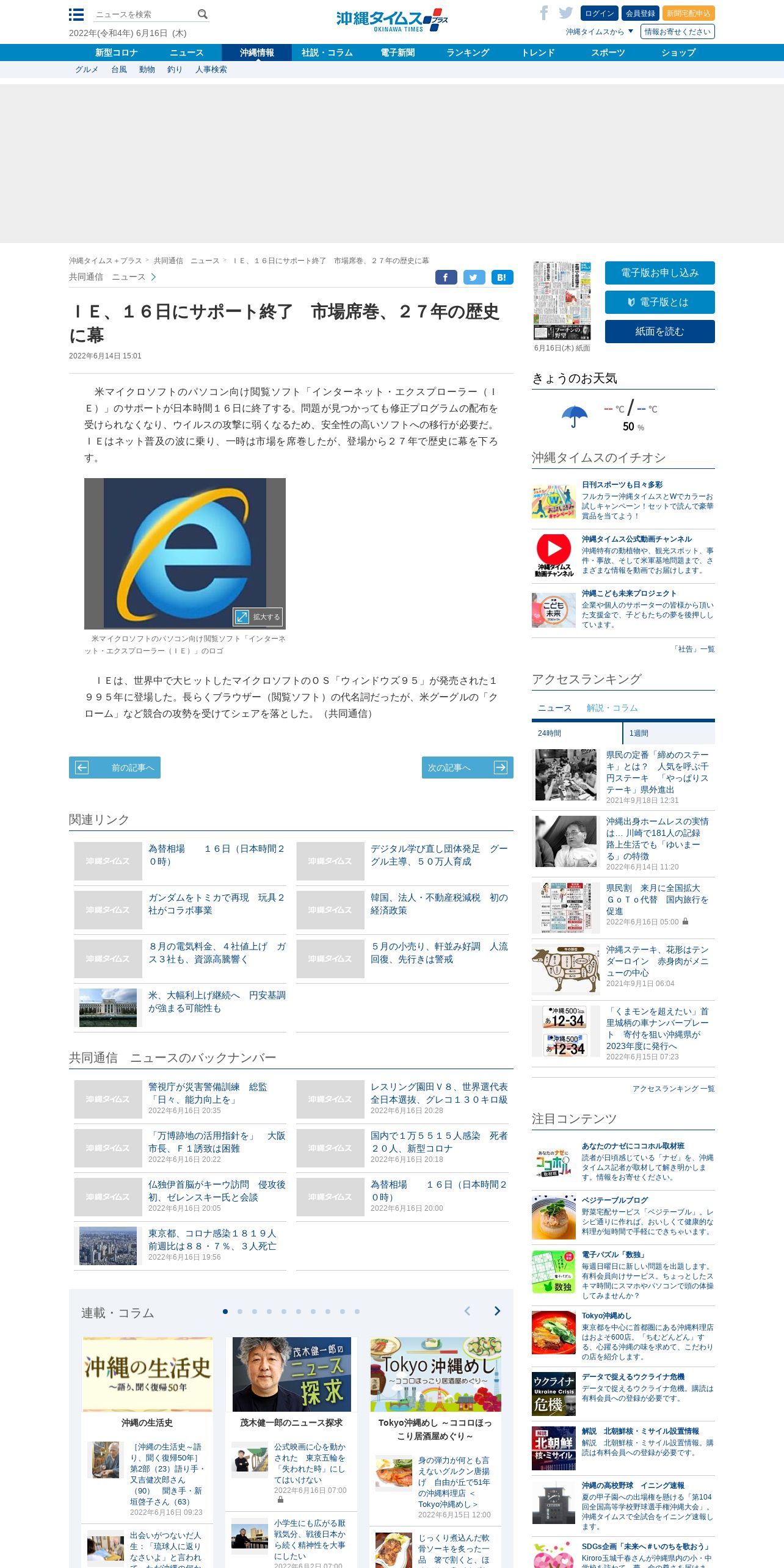Click the 新聞宅配申込 button
The height and width of the screenshot is (1568, 784).
click(688, 13)
